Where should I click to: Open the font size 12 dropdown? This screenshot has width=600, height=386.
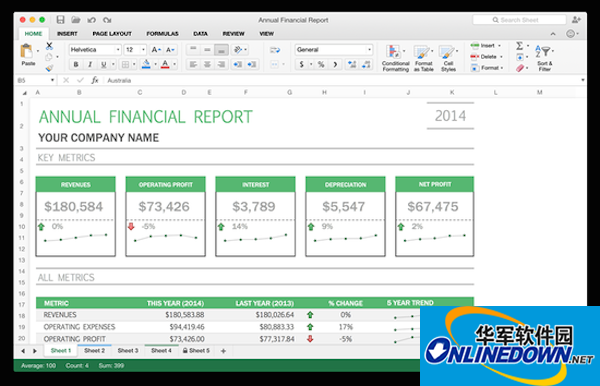(143, 50)
